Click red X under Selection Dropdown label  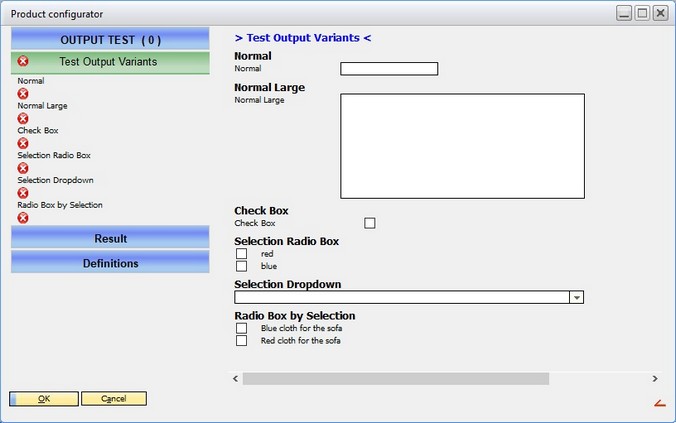pyautogui.click(x=23, y=193)
